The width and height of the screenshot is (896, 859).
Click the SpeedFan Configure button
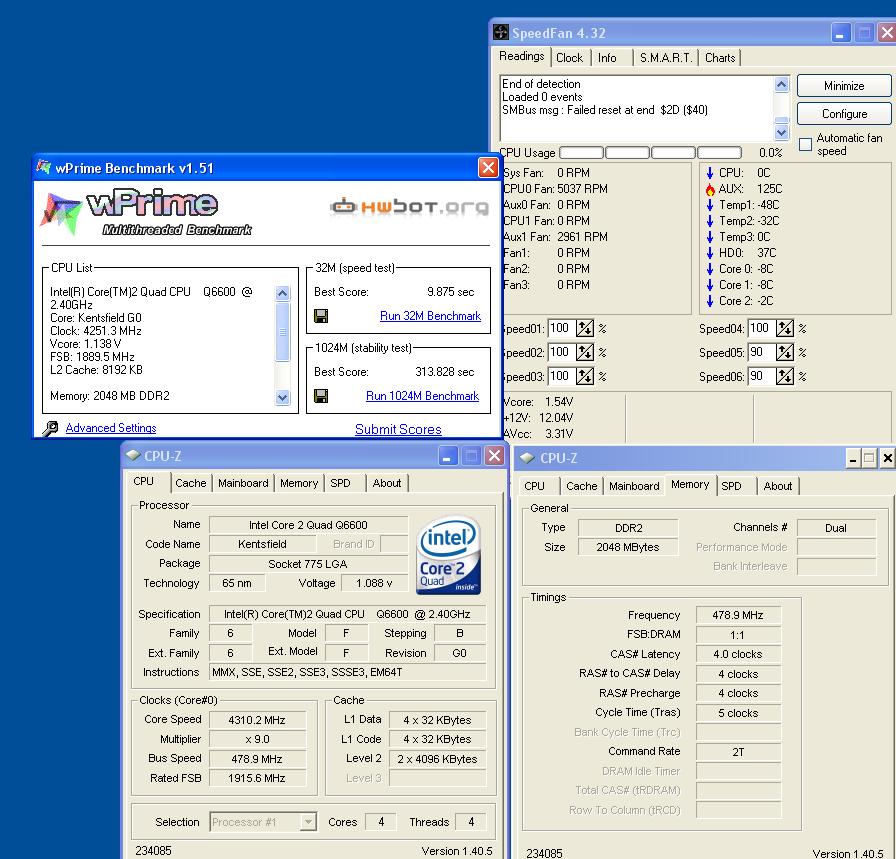844,114
